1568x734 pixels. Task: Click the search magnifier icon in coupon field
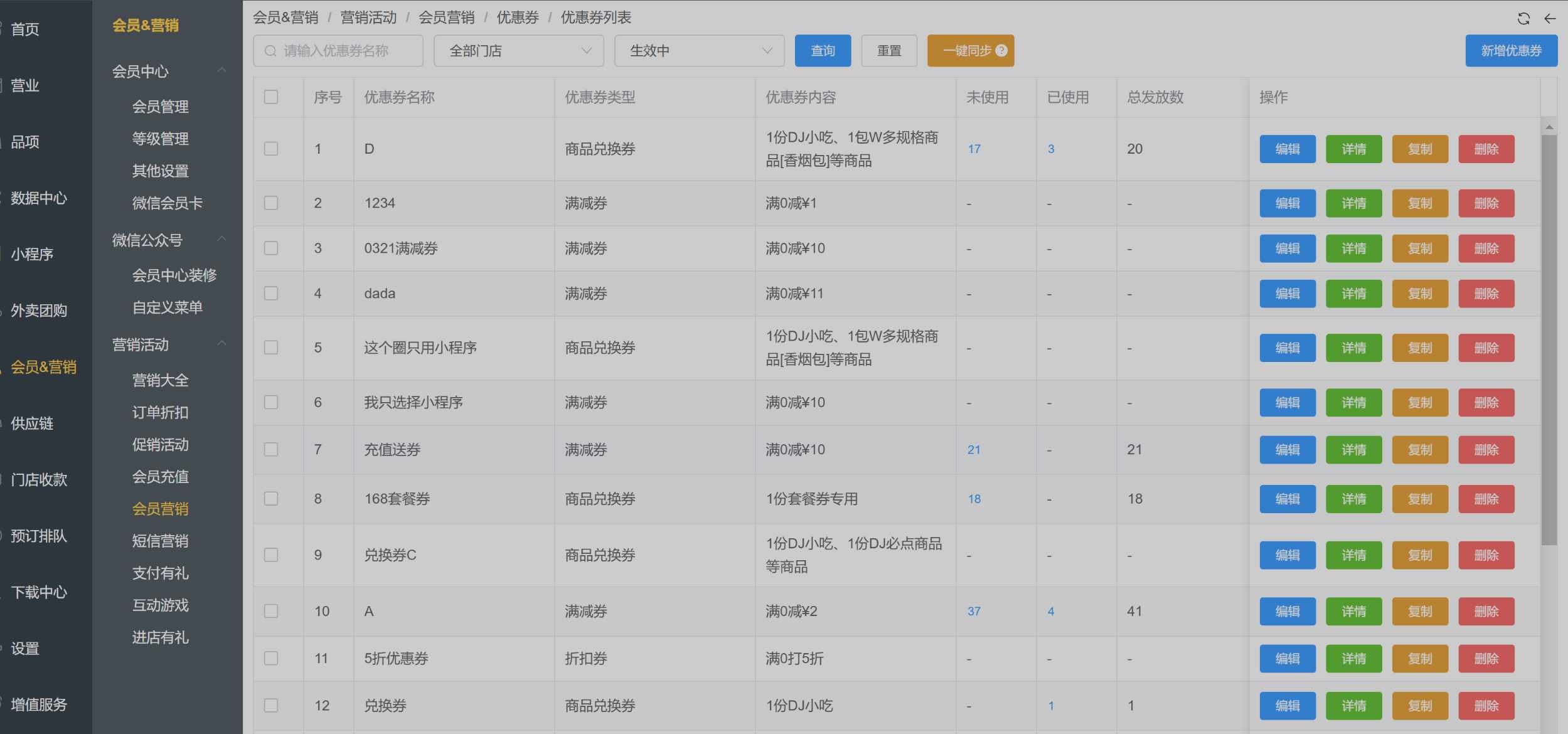[x=270, y=51]
